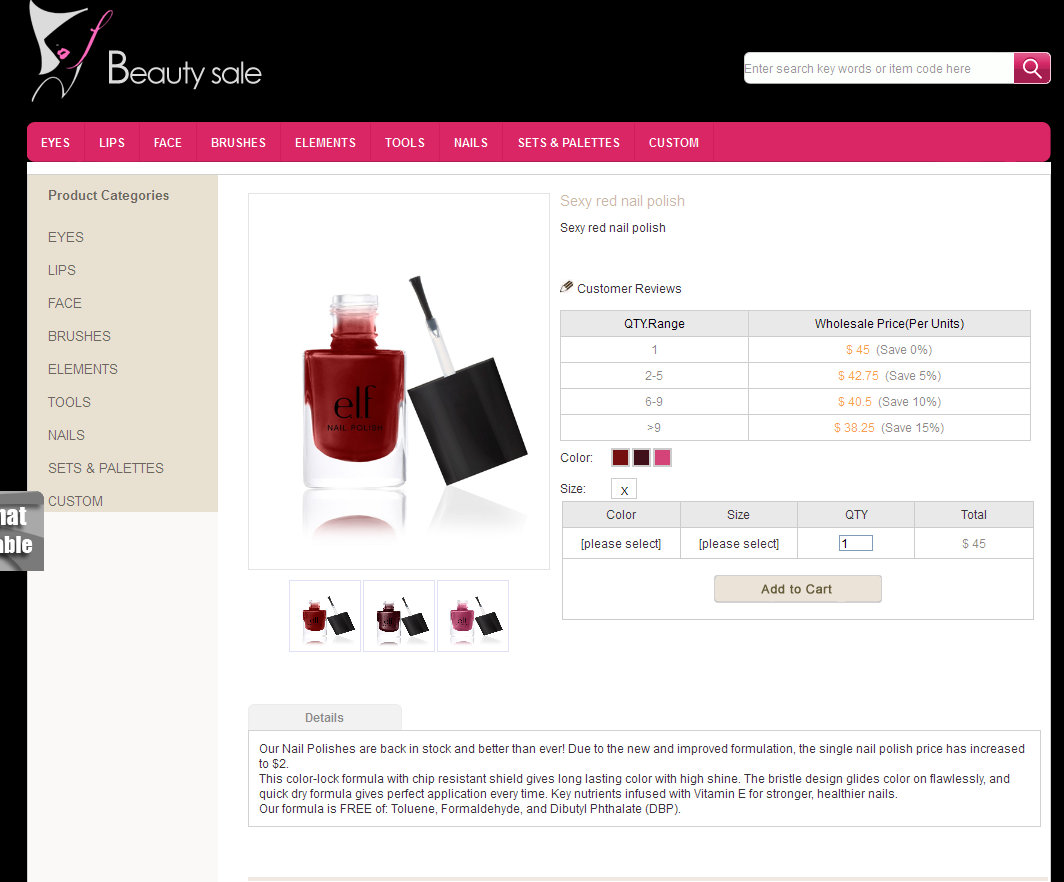The width and height of the screenshot is (1064, 882).
Task: Click the 2-5 quantity range cell
Action: pyautogui.click(x=654, y=376)
